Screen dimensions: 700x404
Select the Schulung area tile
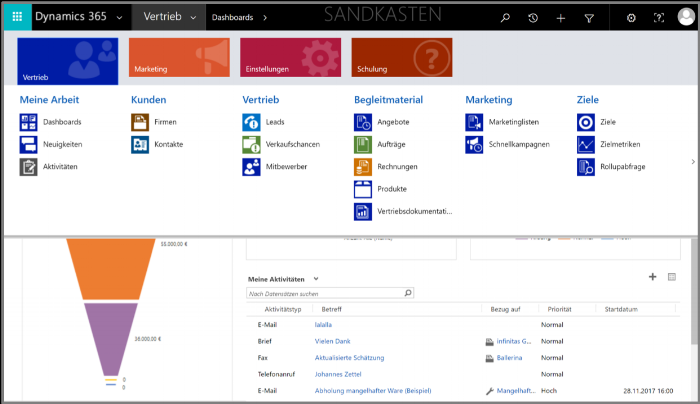click(402, 57)
